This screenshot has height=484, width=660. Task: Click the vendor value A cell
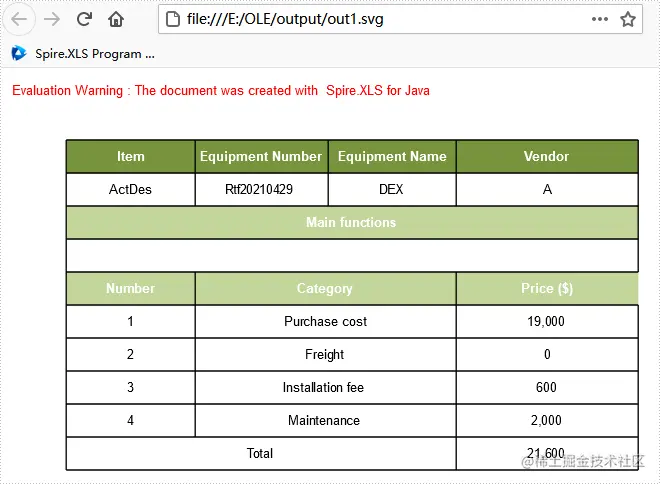pyautogui.click(x=547, y=189)
